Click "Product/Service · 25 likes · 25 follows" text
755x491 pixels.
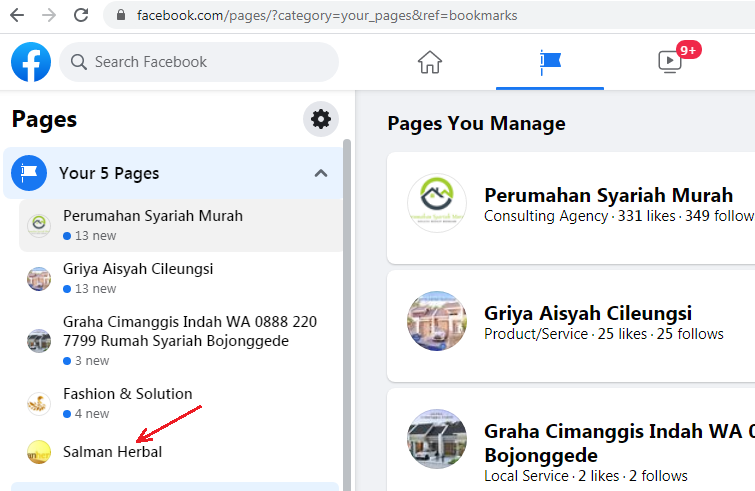(x=604, y=334)
